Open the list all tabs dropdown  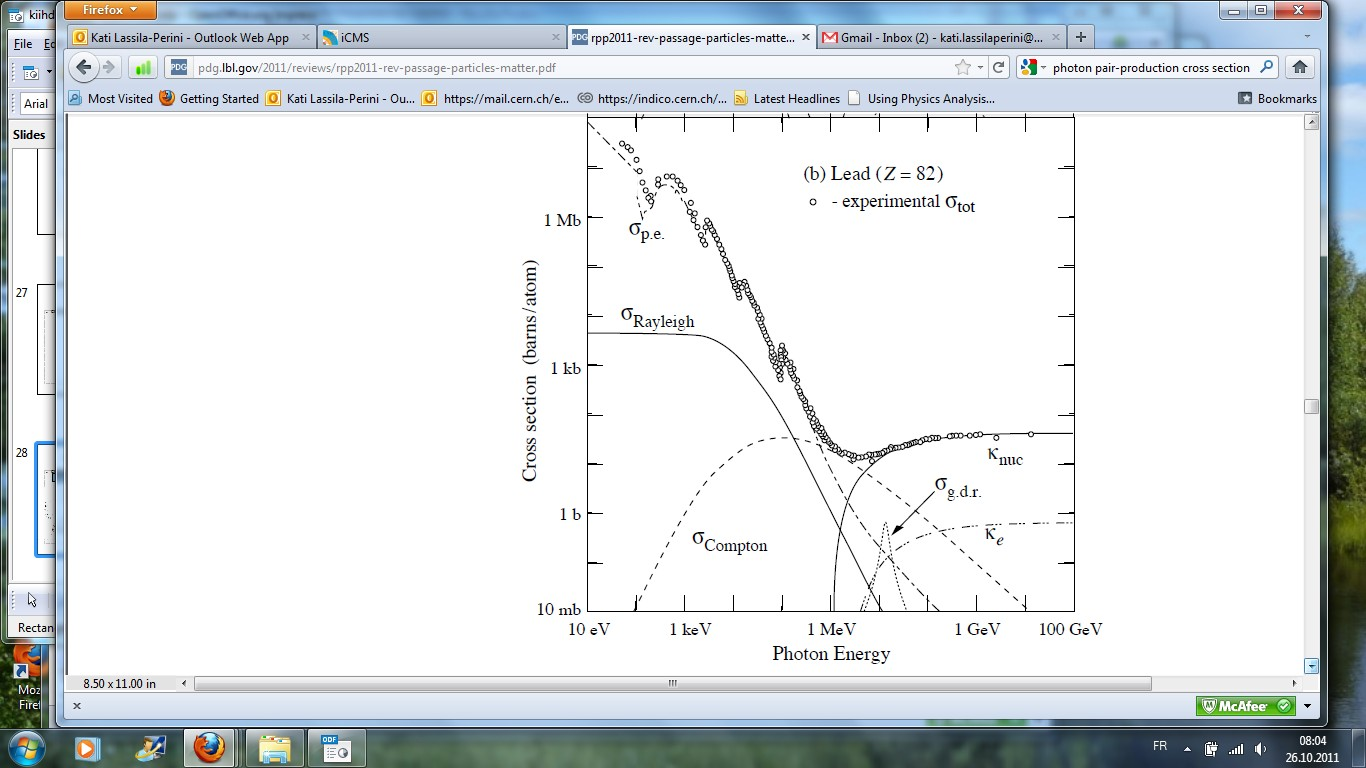1307,37
